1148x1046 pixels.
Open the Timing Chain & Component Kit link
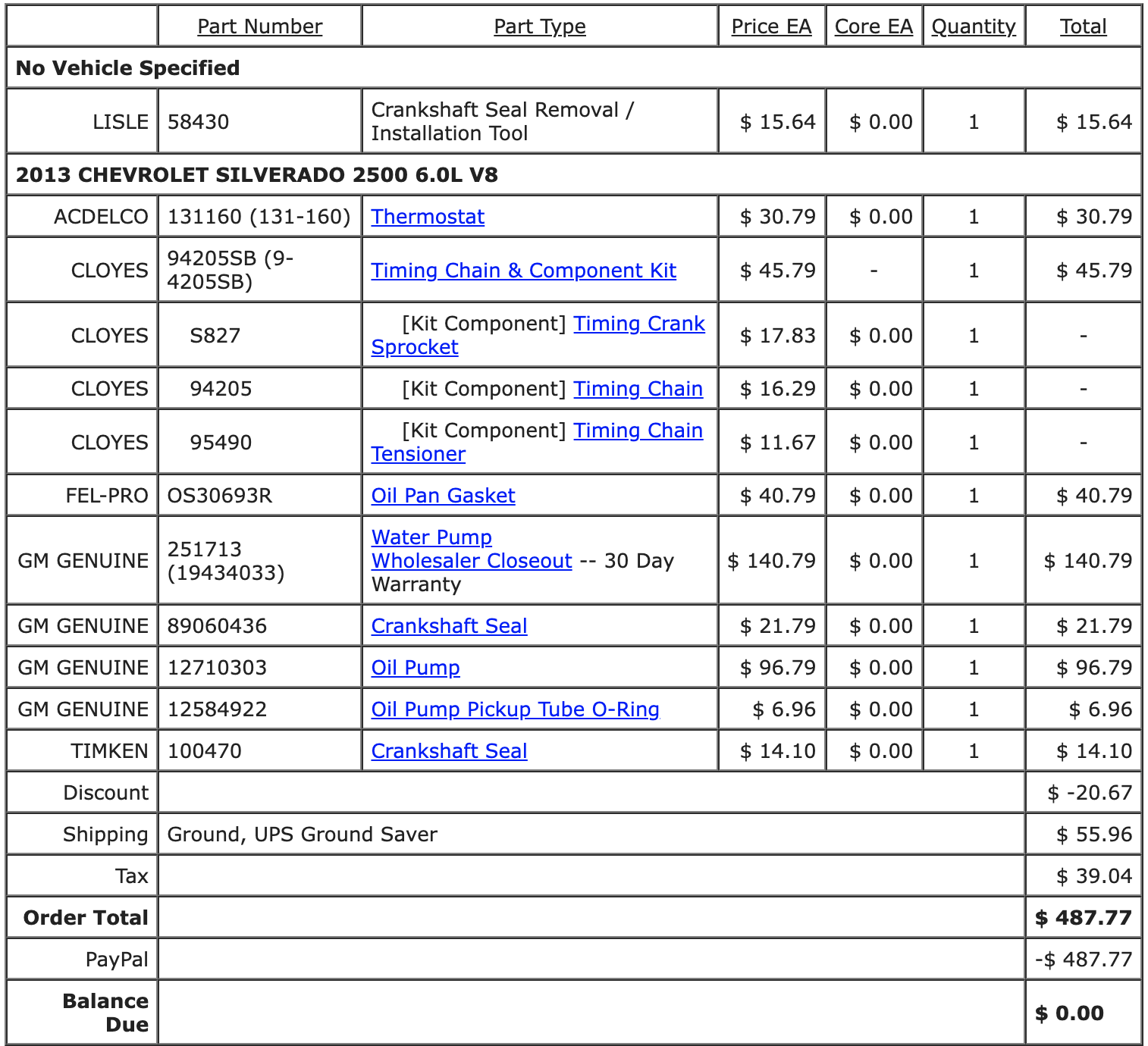coord(523,271)
